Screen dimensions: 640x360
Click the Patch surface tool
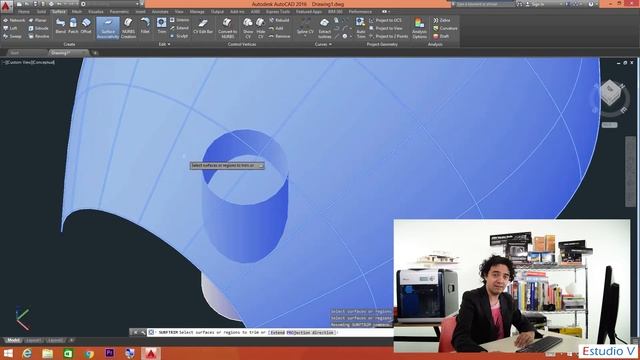[x=73, y=26]
